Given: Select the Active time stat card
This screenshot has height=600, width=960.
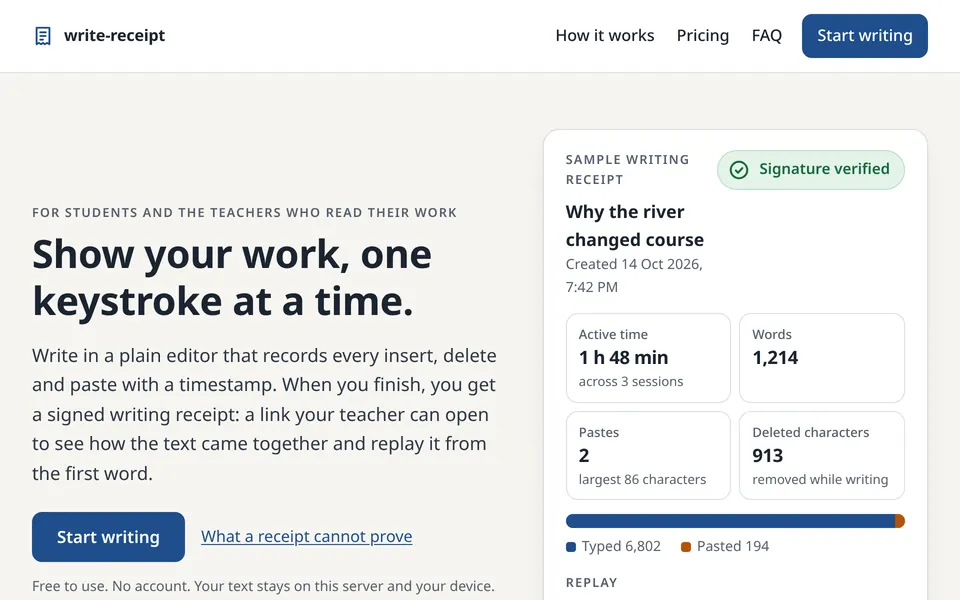Looking at the screenshot, I should pyautogui.click(x=648, y=358).
